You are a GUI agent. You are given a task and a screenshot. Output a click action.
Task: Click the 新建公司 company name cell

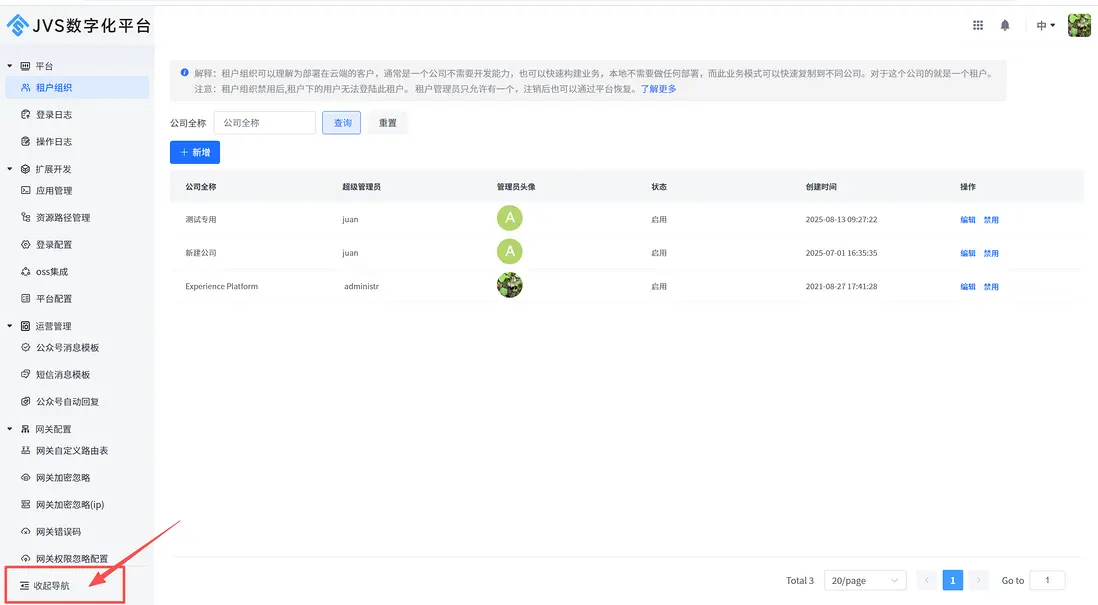(x=201, y=253)
